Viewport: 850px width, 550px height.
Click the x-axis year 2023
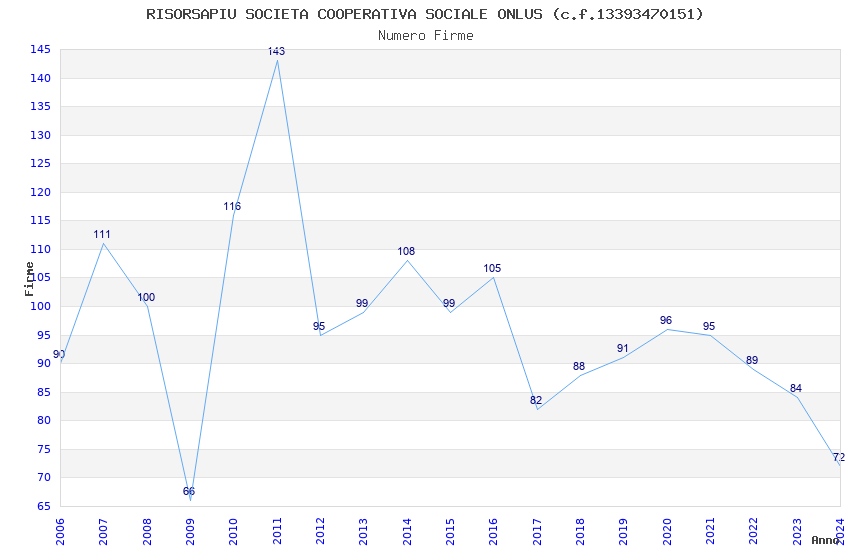click(797, 532)
